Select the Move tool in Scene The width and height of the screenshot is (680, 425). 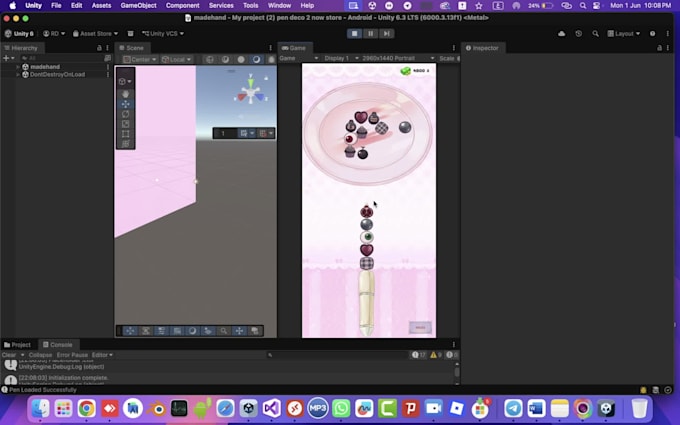pos(125,104)
